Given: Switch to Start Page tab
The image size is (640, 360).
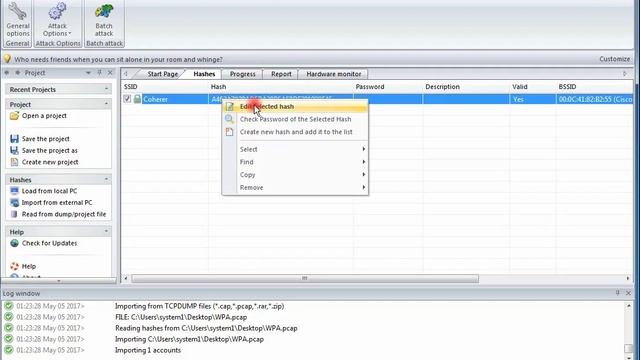Looking at the screenshot, I should [x=162, y=74].
